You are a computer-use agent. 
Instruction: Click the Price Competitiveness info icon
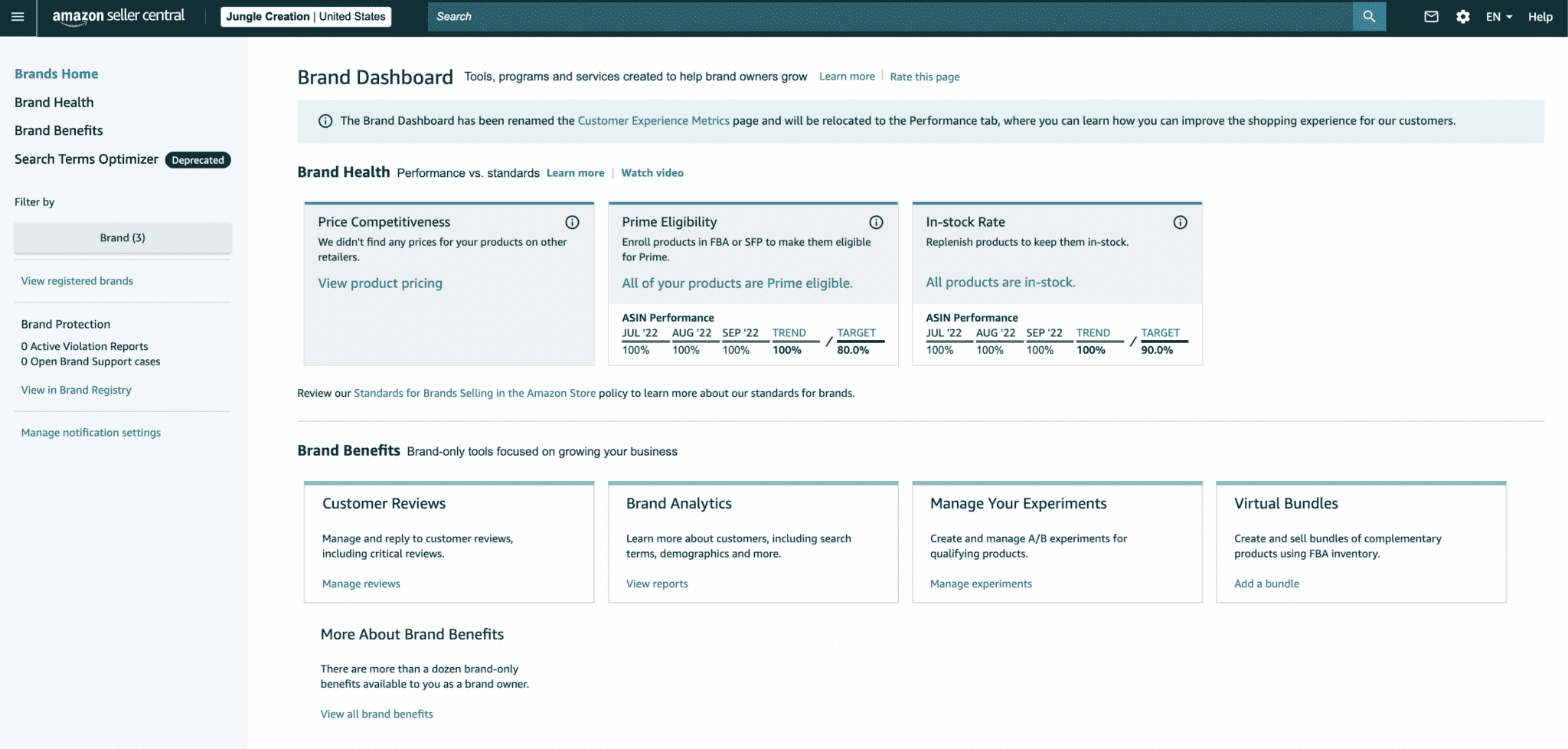pos(572,222)
